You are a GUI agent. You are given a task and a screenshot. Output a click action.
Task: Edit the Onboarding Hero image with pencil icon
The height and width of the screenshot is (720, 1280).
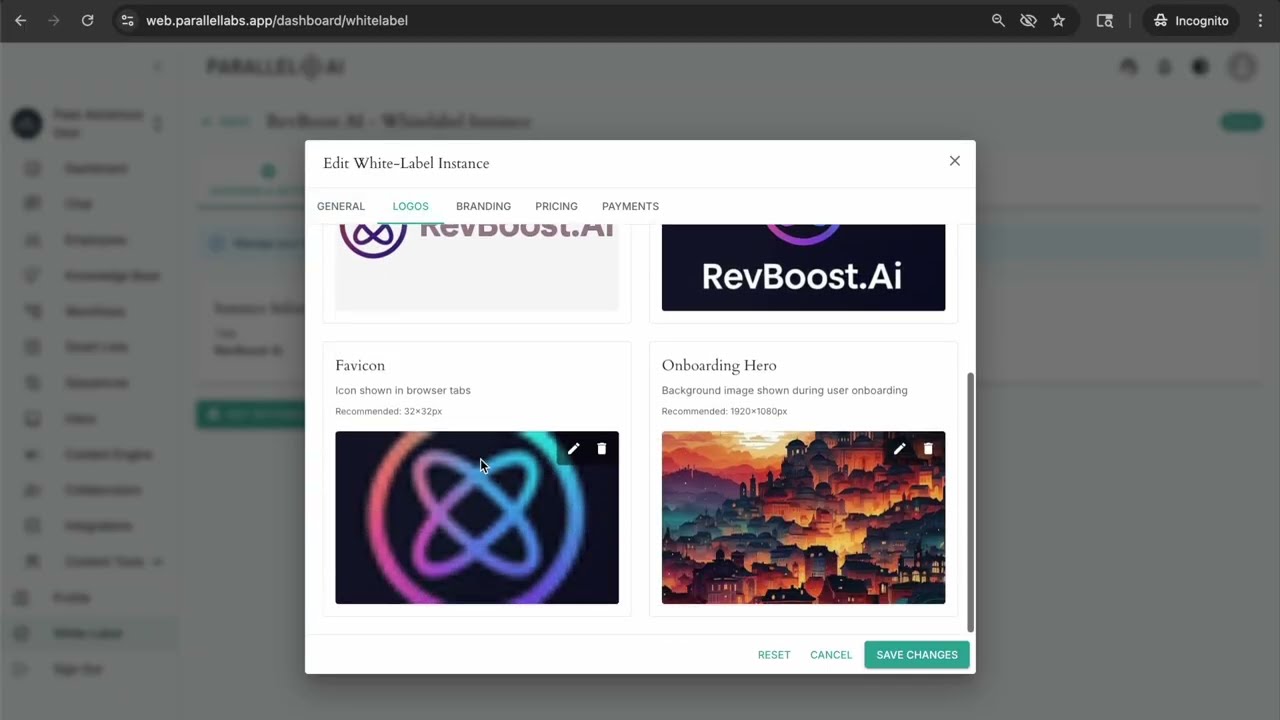coord(899,449)
